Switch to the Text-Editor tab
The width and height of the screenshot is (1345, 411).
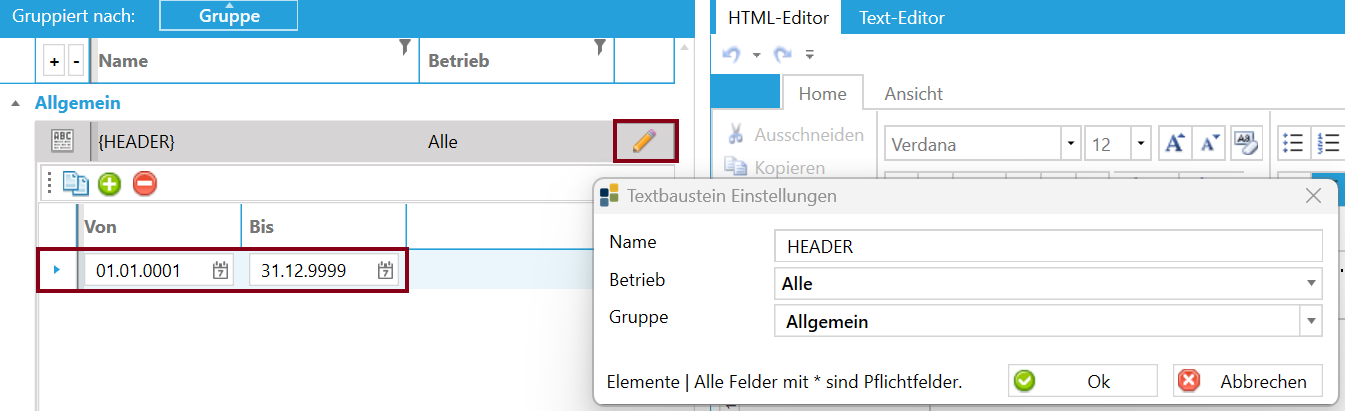click(x=902, y=17)
